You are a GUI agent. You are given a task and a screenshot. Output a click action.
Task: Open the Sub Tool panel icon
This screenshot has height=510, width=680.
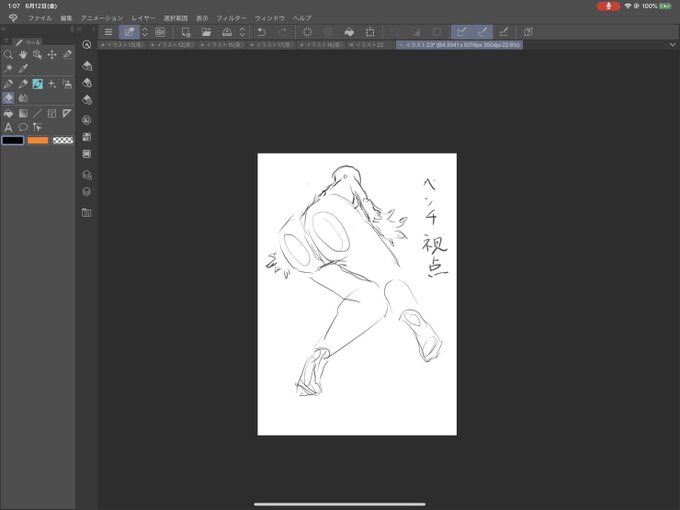[x=87, y=65]
